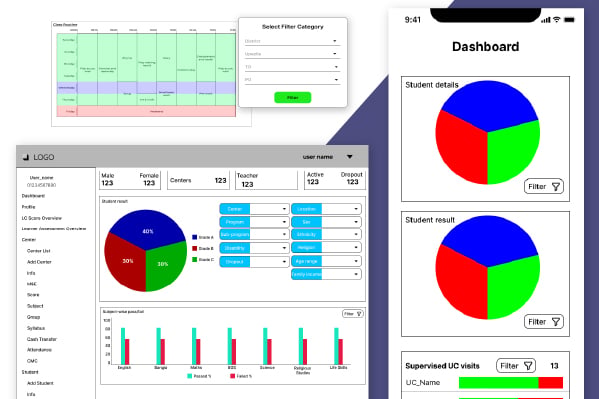Click the mobile Wi-Fi status icon

[x=557, y=19]
